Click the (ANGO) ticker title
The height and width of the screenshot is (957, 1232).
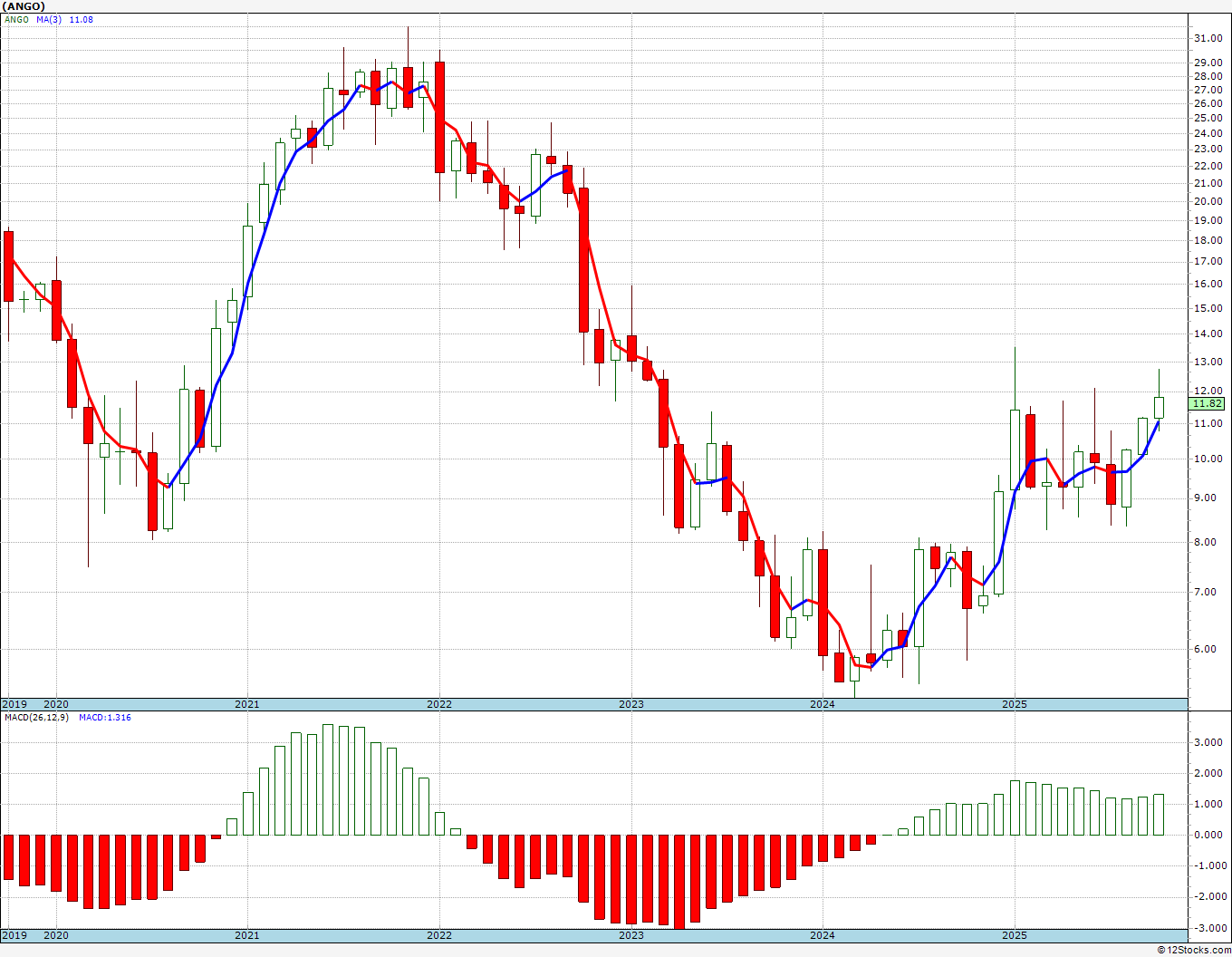tap(24, 6)
